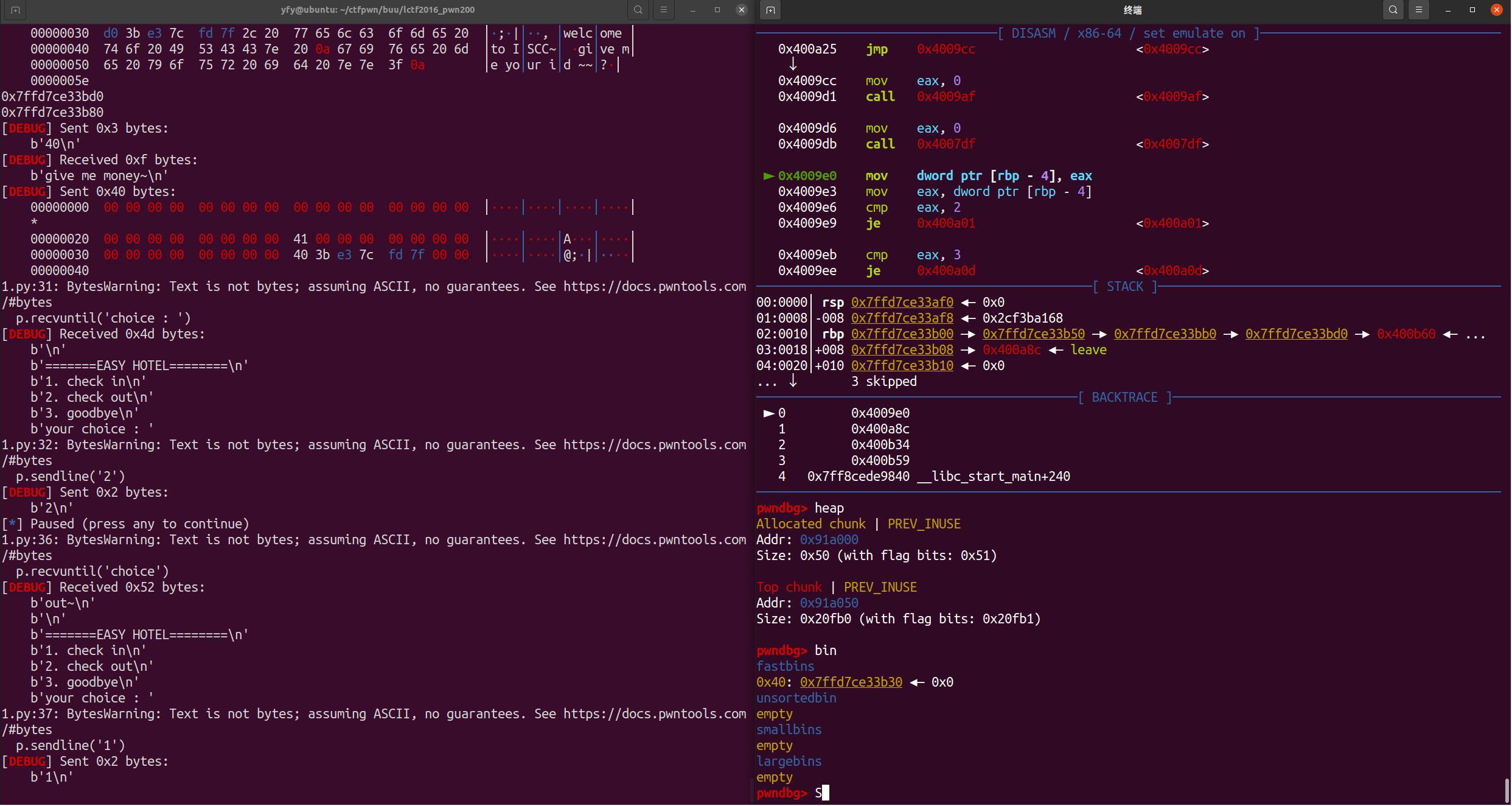Click fastbin address 0x7ffd7ce33b30
The height and width of the screenshot is (806, 1512).
coord(851,682)
